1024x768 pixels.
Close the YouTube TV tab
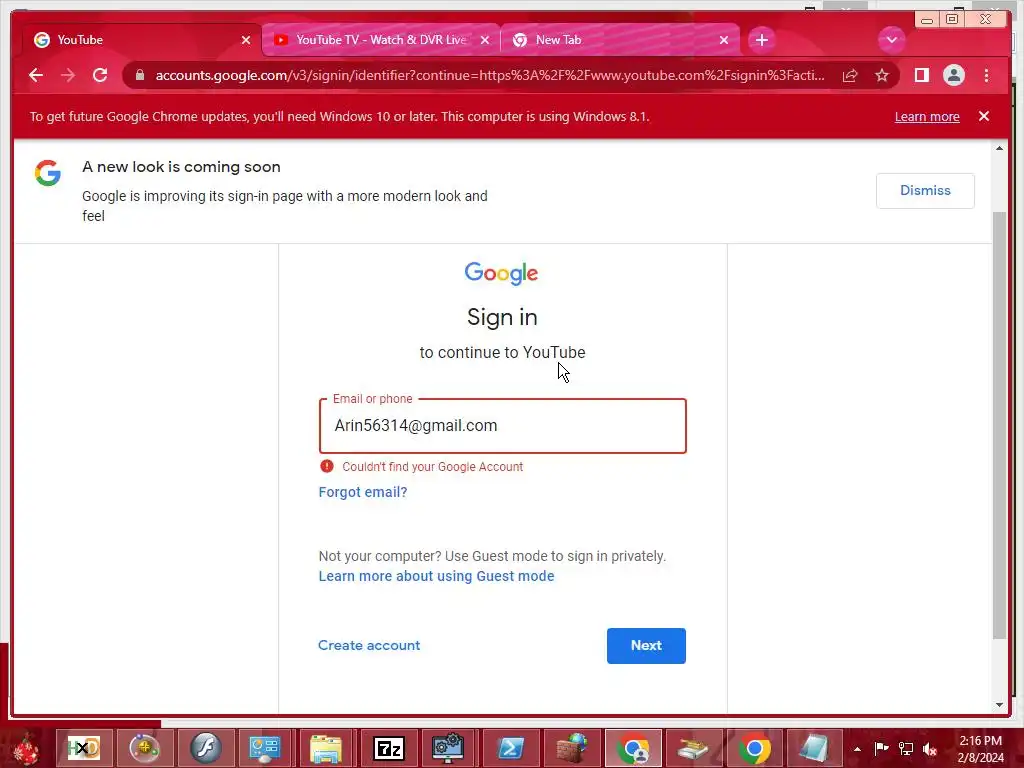click(485, 40)
